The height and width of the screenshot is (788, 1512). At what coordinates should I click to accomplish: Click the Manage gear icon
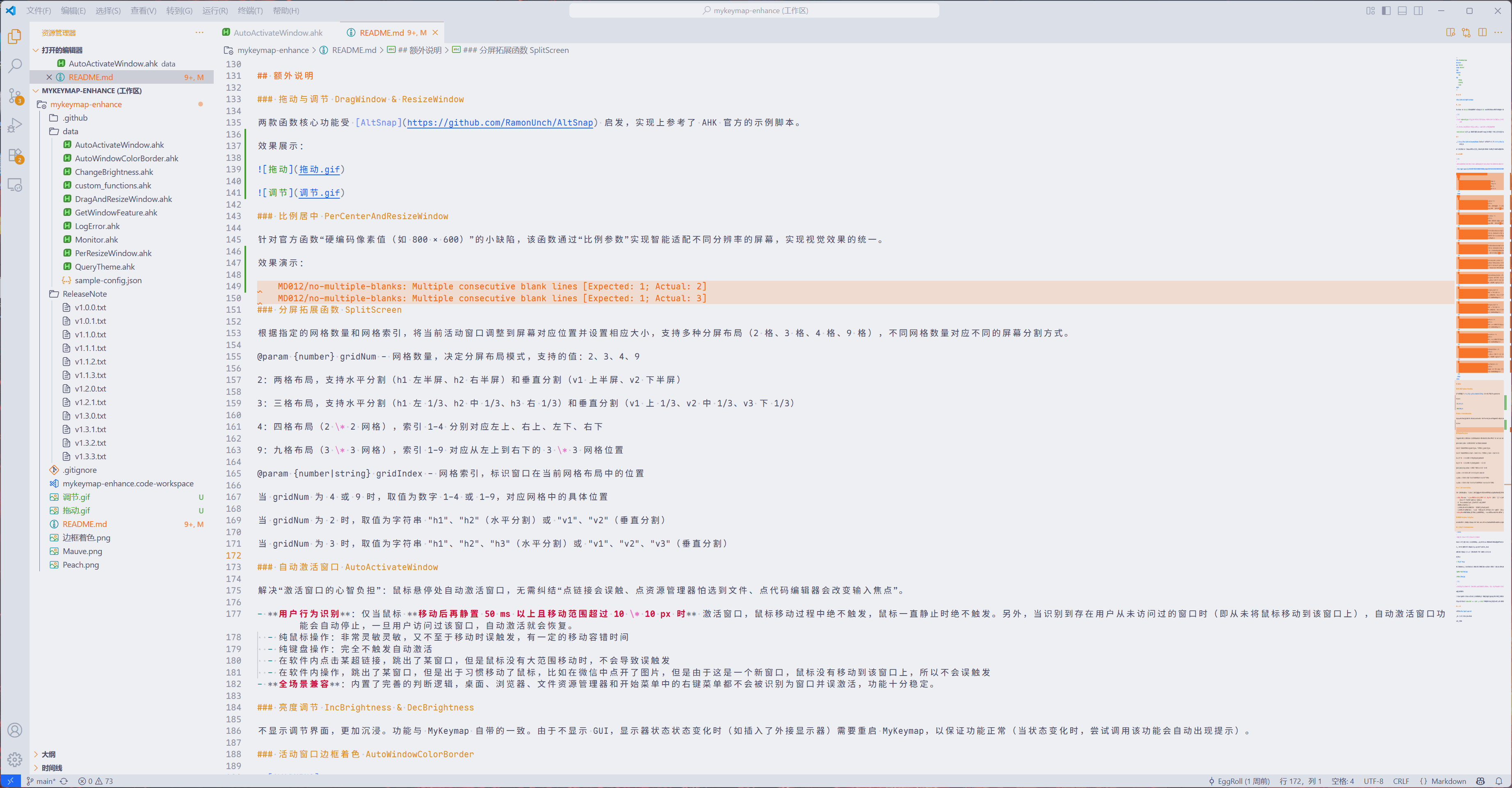point(15,759)
